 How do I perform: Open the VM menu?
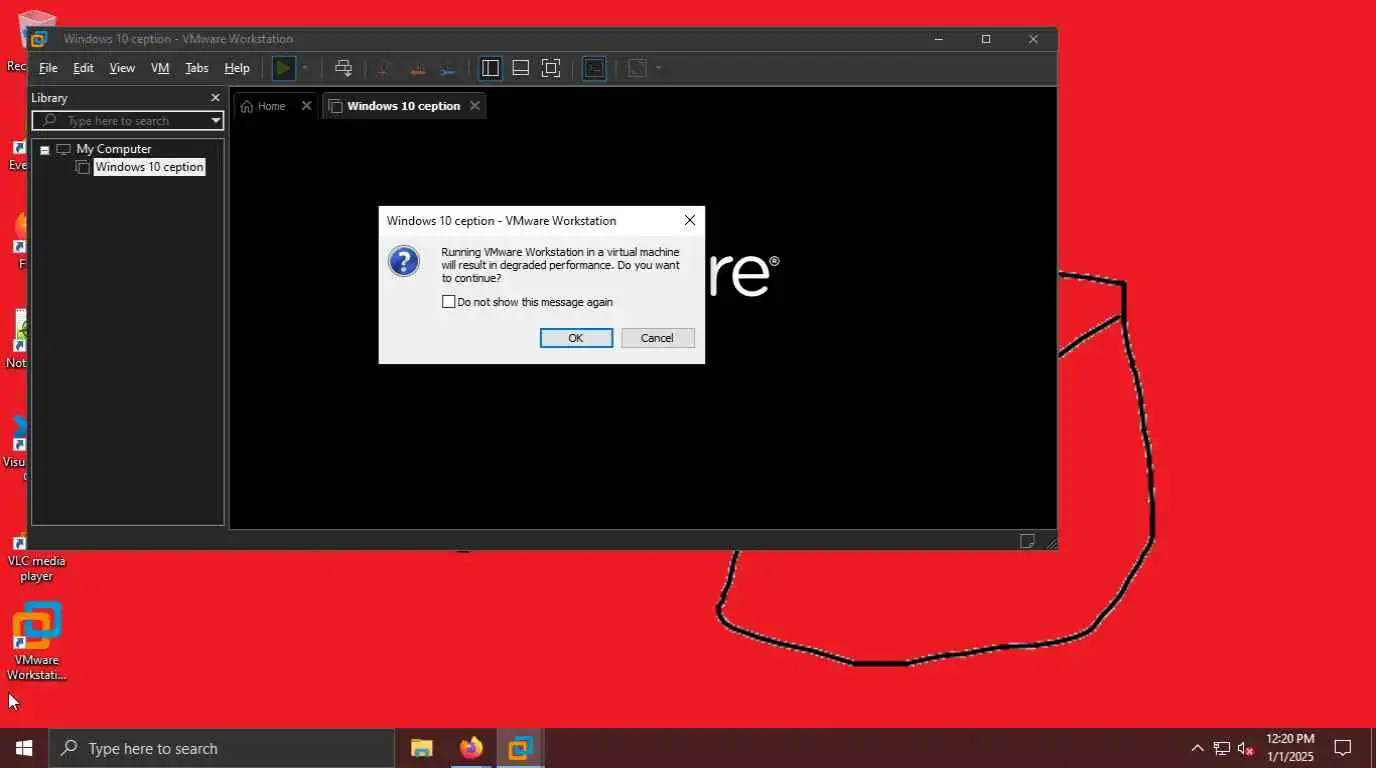coord(160,68)
